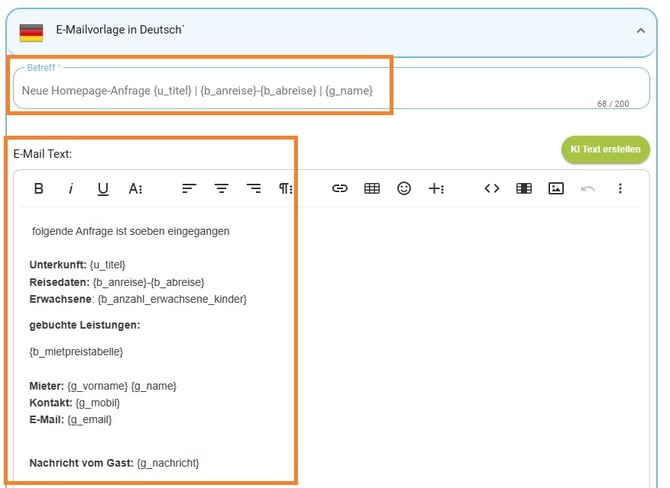Click the 68 / 200 character counter
Screen dimensions: 670x488
click(x=613, y=104)
